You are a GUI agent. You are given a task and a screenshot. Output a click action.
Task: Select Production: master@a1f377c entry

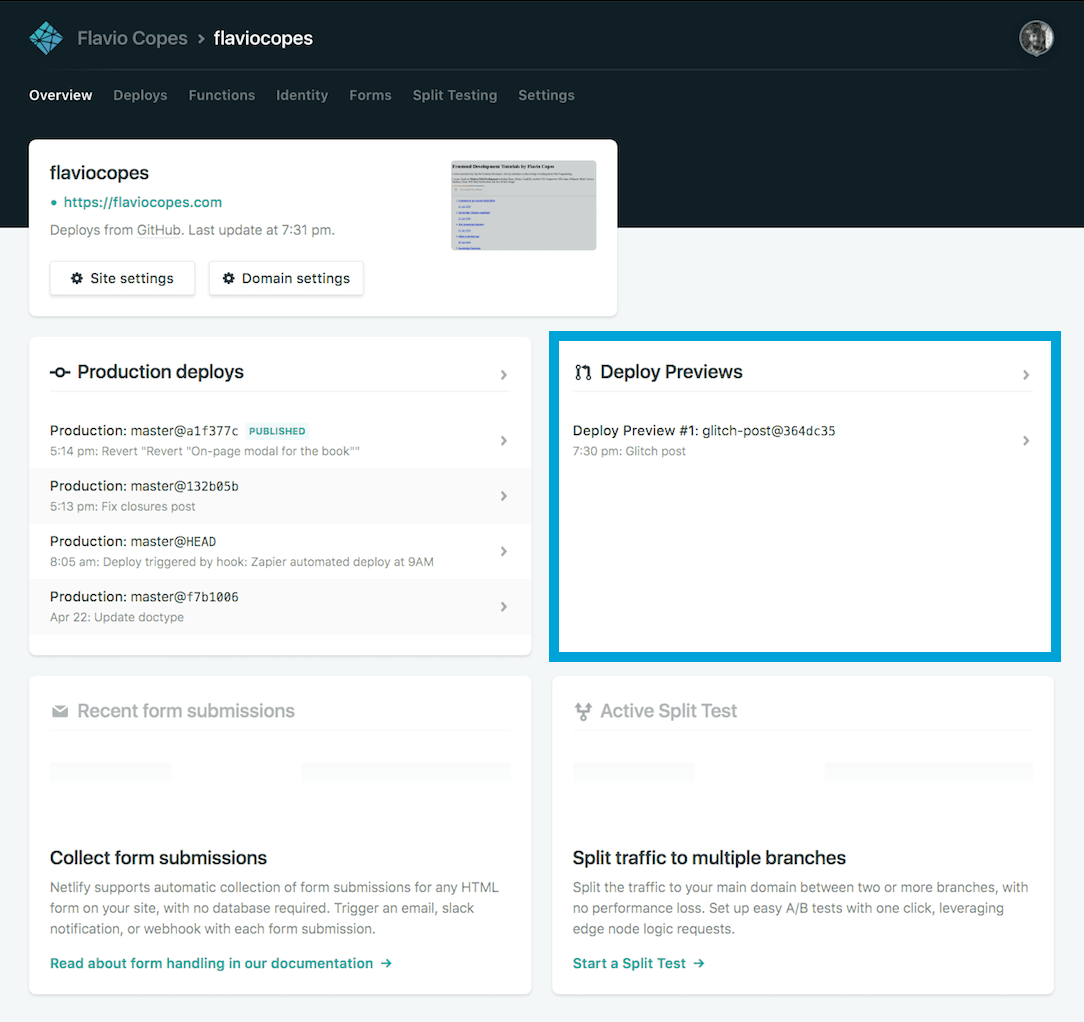coord(280,440)
